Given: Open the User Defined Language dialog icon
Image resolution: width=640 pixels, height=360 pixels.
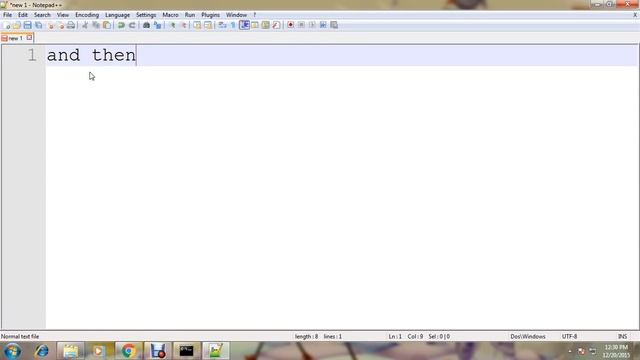Looking at the screenshot, I should coord(255,25).
